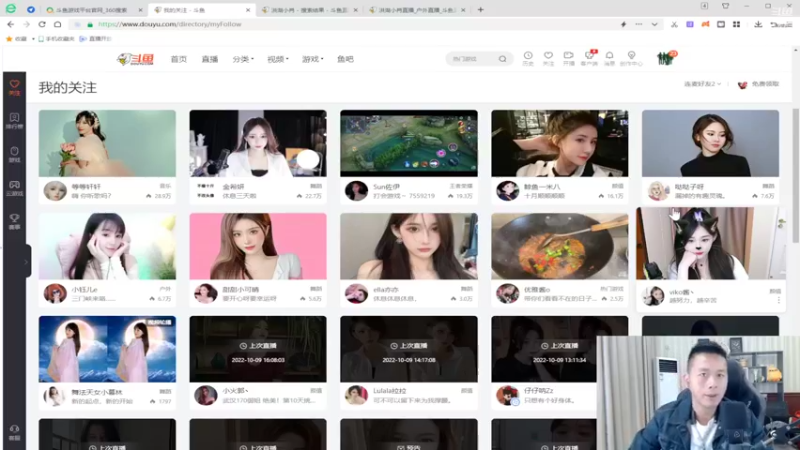Open Lulala拉拉 last broadcast 14:17:08 card

point(409,349)
